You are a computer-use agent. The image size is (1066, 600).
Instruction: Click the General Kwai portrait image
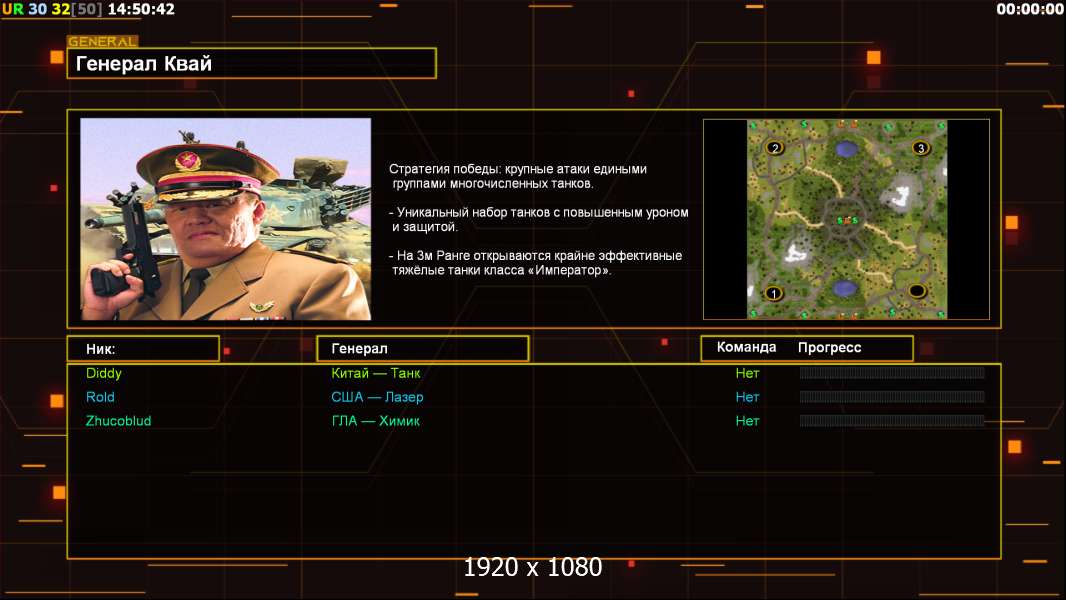(226, 219)
